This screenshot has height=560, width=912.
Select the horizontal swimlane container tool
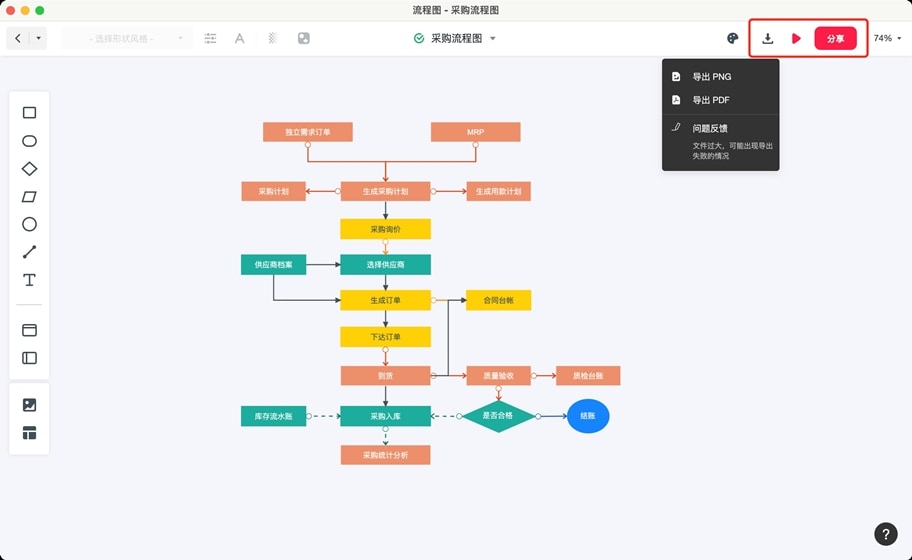(x=29, y=330)
